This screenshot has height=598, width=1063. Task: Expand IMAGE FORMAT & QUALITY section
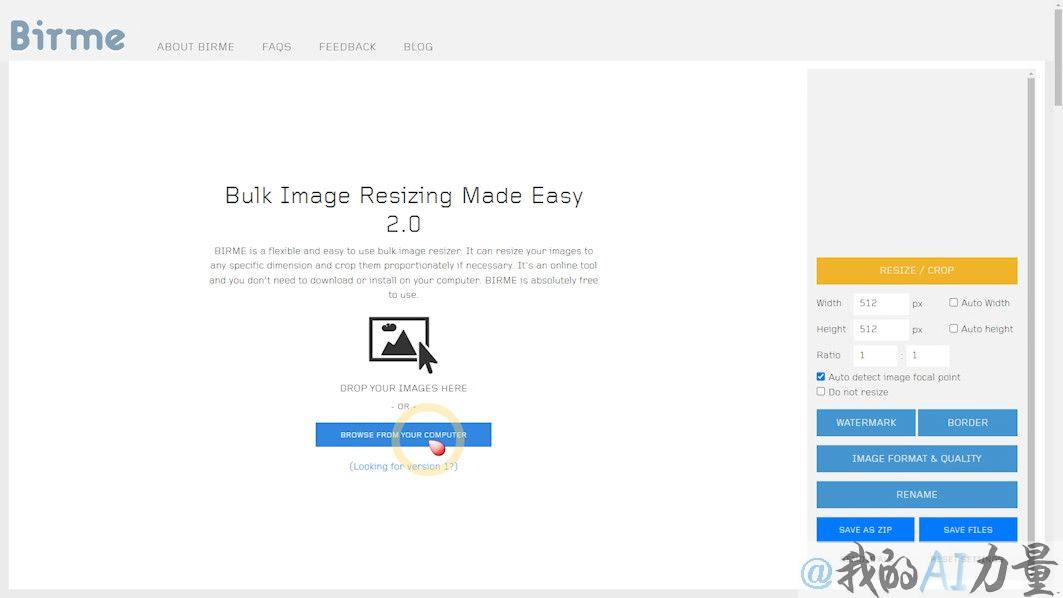click(917, 458)
